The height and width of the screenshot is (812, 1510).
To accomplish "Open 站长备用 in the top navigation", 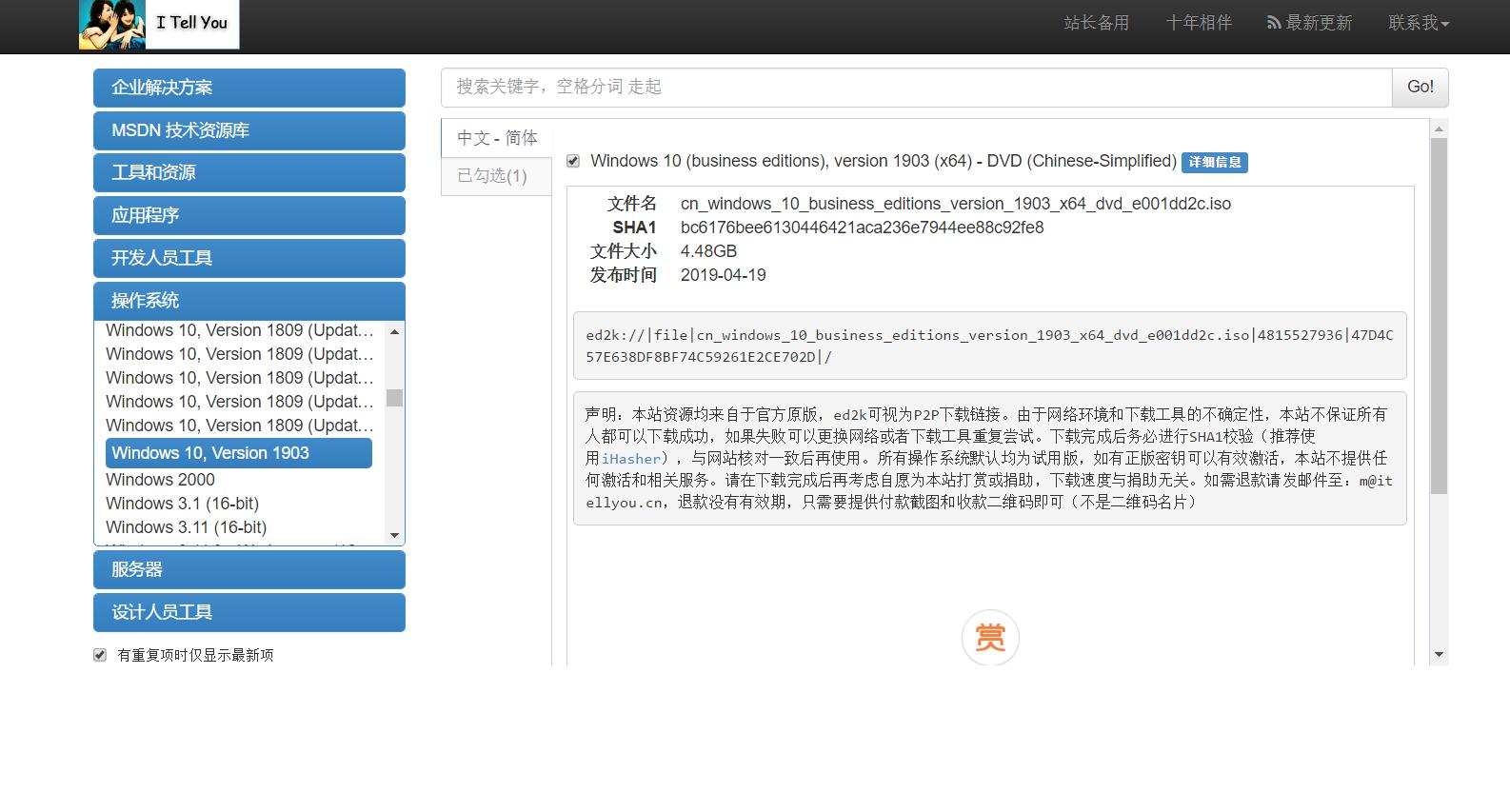I will coord(1096,23).
